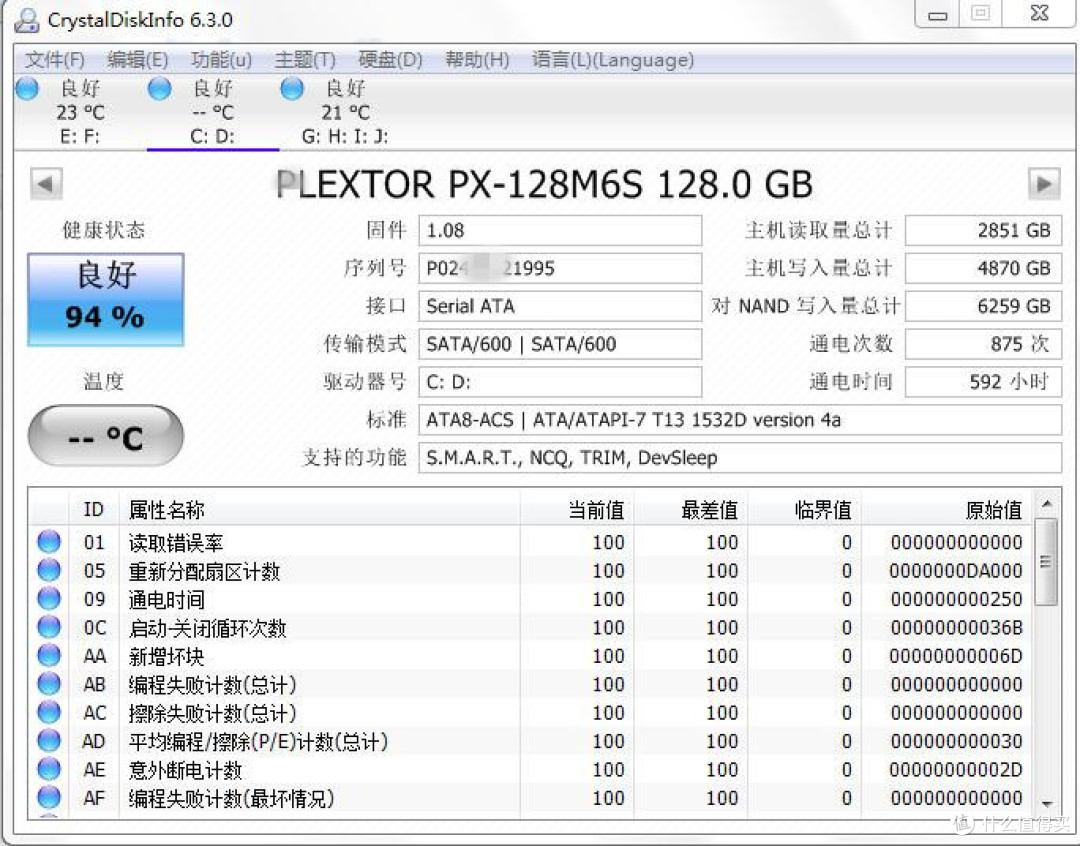Click status orb for attribute AB
The image size is (1080, 846).
pyautogui.click(x=49, y=683)
